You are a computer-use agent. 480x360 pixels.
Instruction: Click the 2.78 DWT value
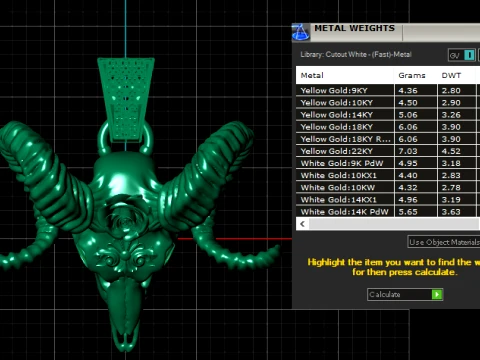451,188
